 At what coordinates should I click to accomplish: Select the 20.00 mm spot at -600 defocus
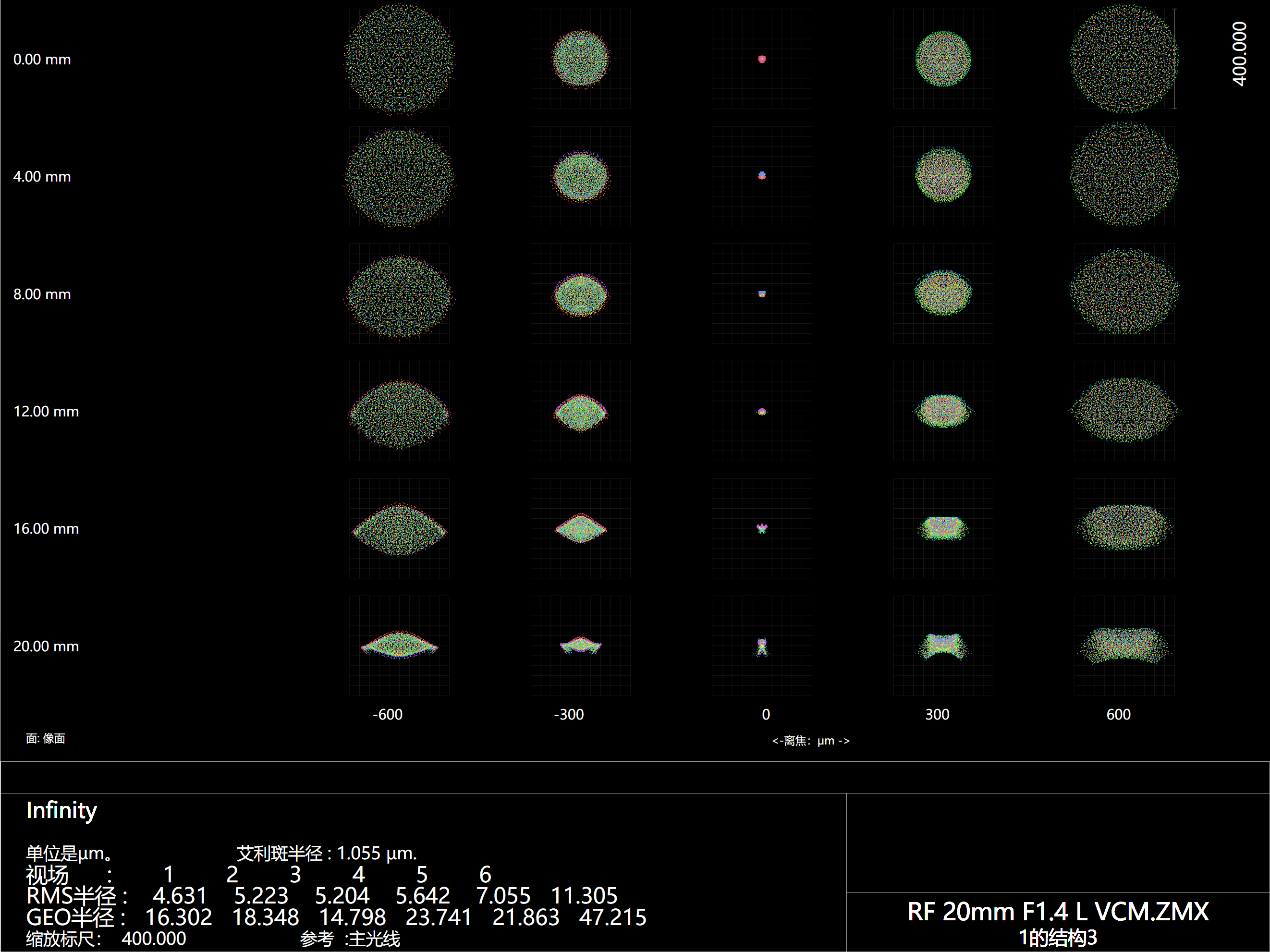pos(399,646)
